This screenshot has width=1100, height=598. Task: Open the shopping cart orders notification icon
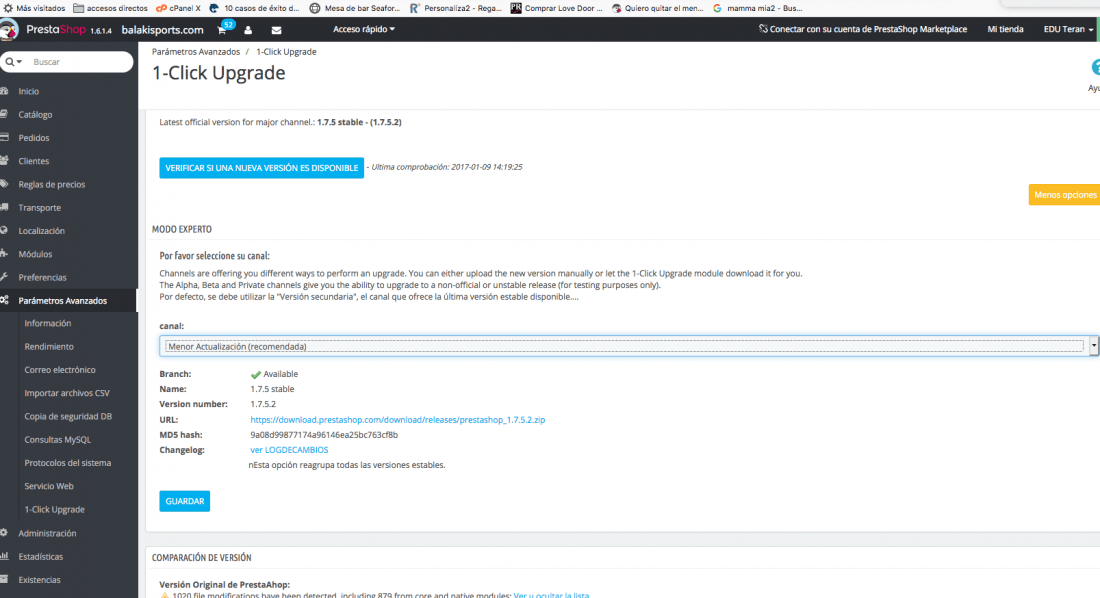(222, 30)
